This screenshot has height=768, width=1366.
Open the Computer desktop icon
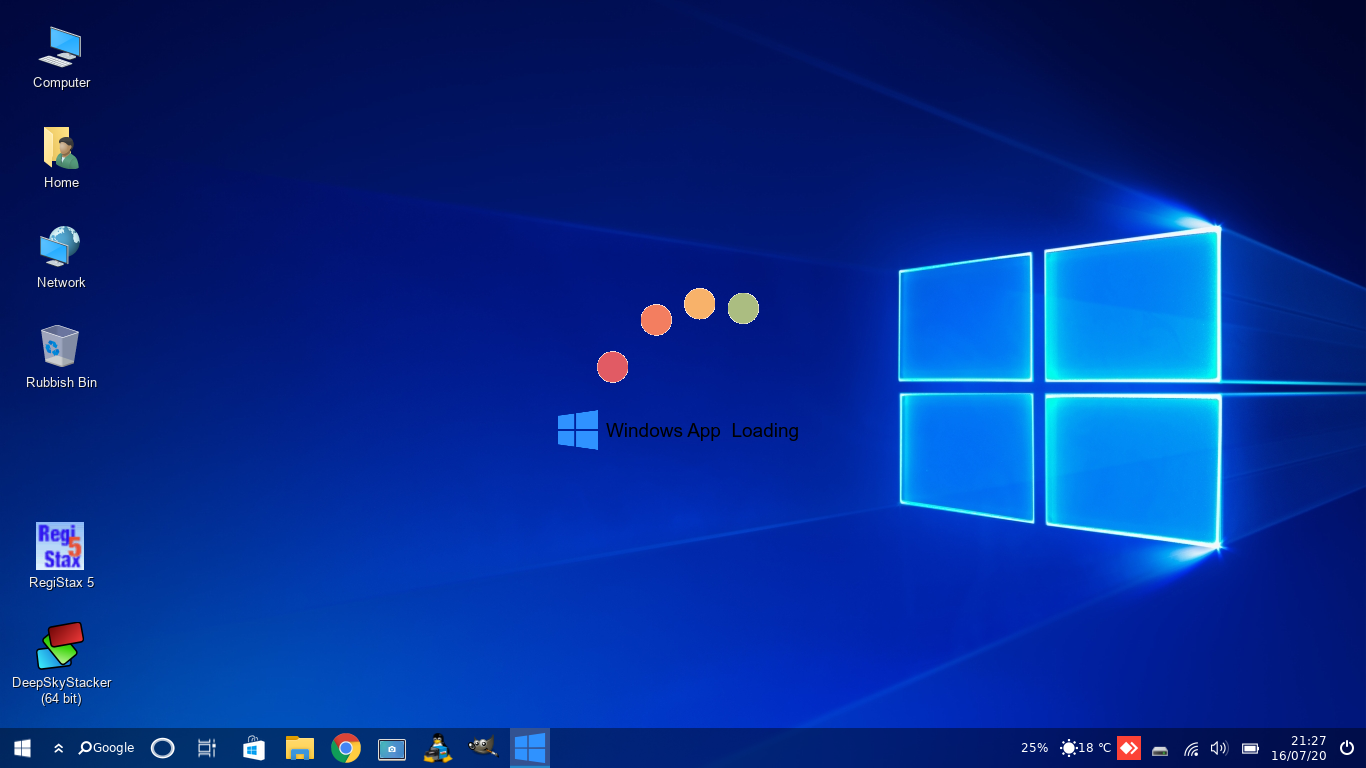(x=60, y=45)
